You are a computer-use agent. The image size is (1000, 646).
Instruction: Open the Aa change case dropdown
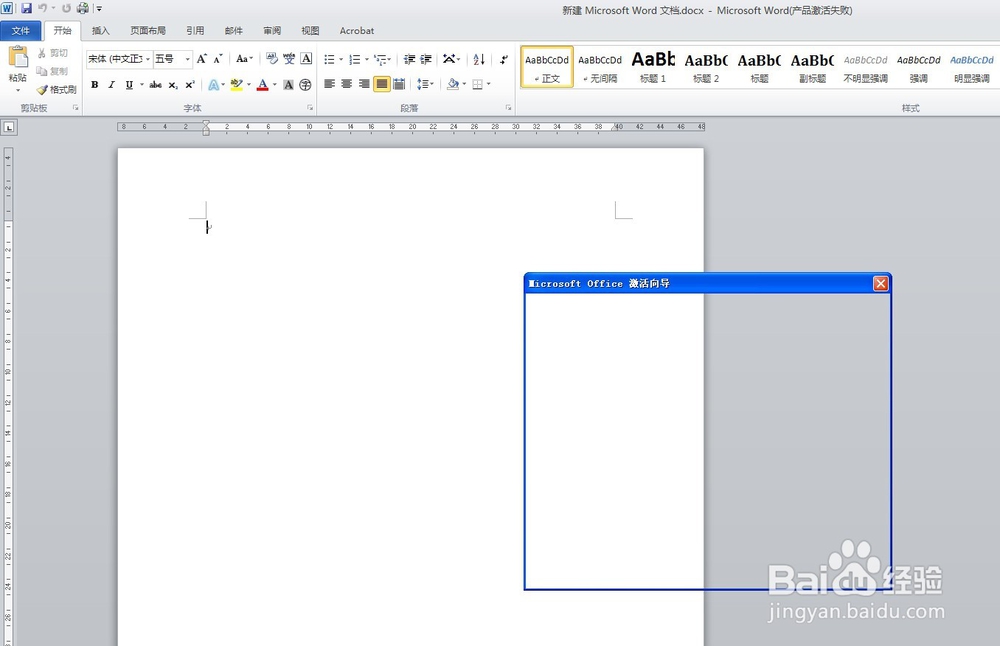coord(244,59)
